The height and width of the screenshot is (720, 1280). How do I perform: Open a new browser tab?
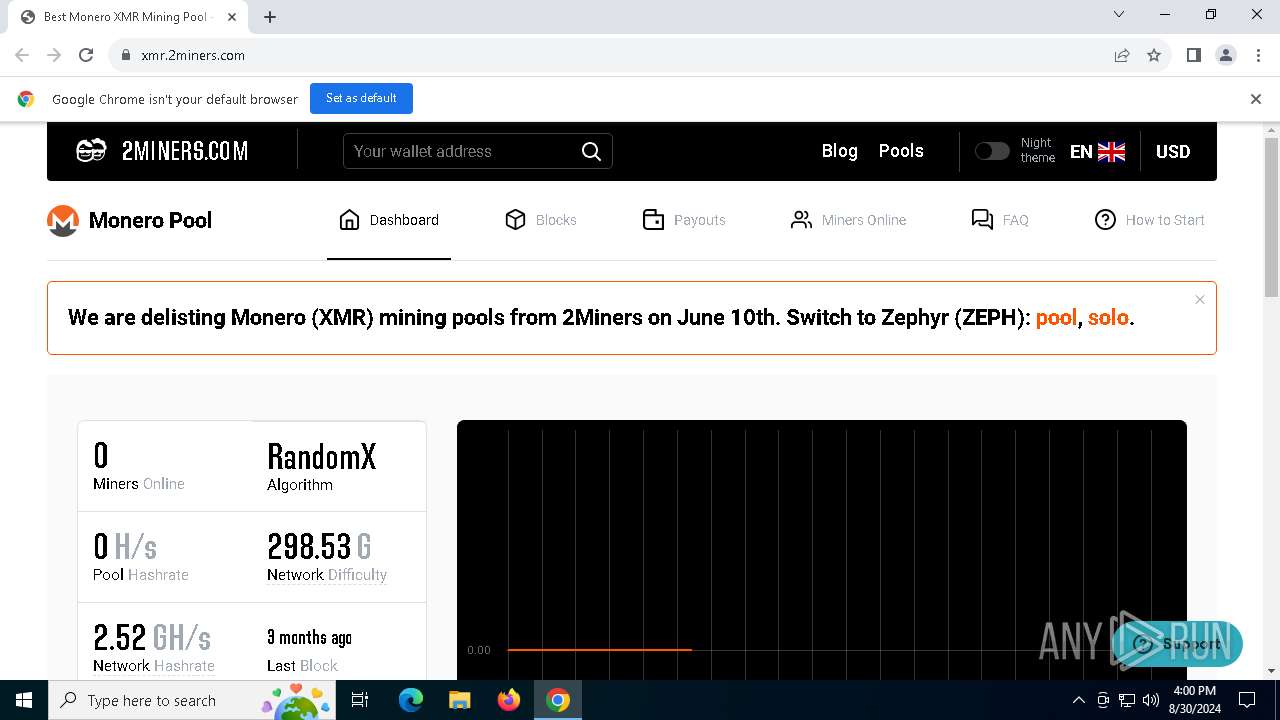pos(270,17)
